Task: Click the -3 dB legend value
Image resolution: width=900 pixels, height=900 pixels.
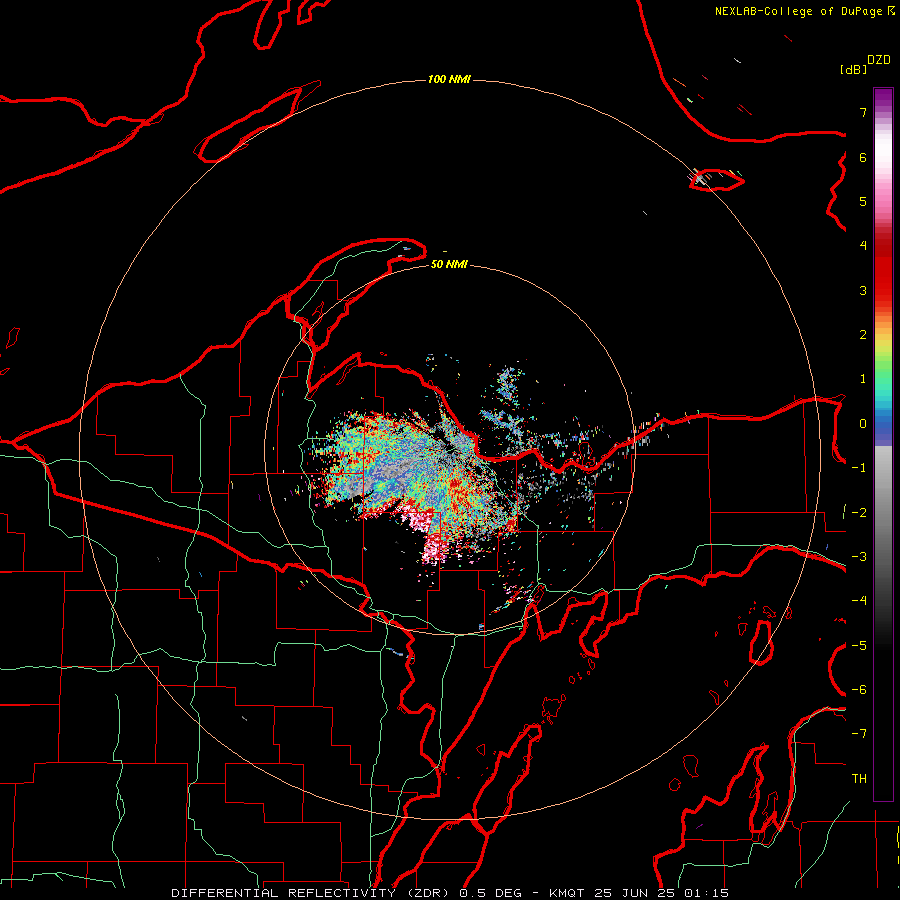Action: coord(859,557)
